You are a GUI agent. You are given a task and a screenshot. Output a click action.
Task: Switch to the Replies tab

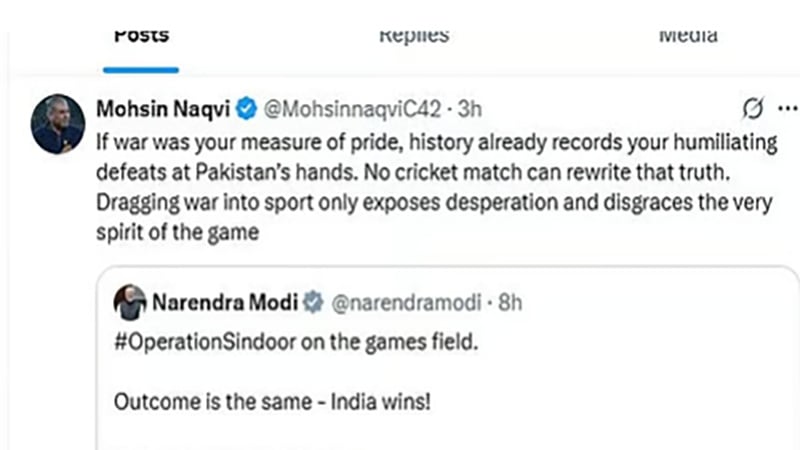413,35
